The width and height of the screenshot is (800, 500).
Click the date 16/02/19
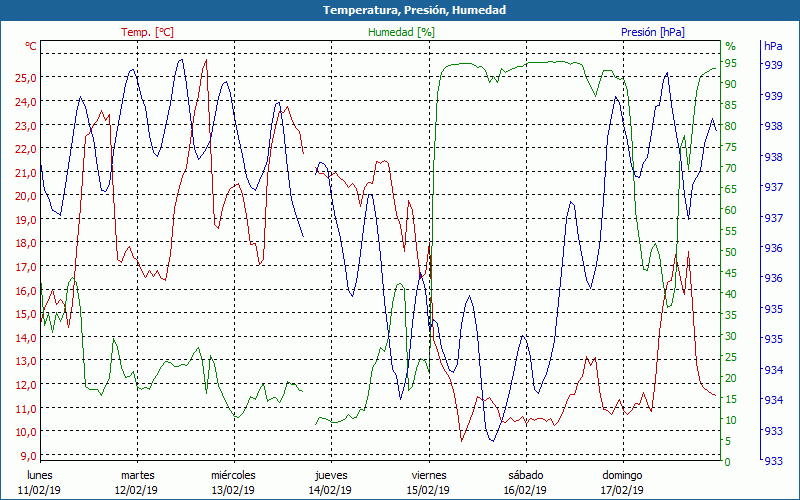click(x=525, y=490)
